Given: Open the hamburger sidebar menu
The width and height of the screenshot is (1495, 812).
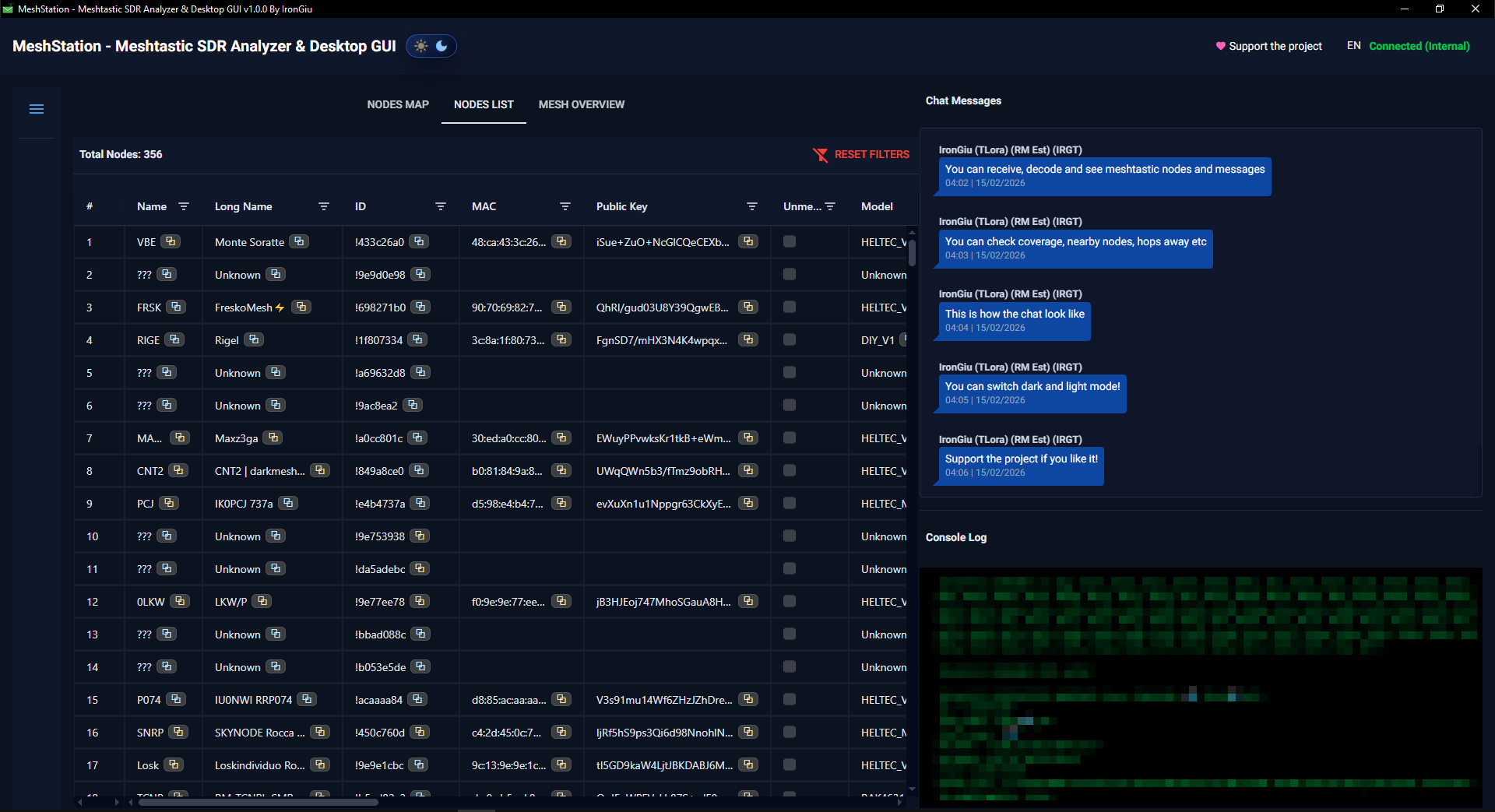Looking at the screenshot, I should click(37, 109).
